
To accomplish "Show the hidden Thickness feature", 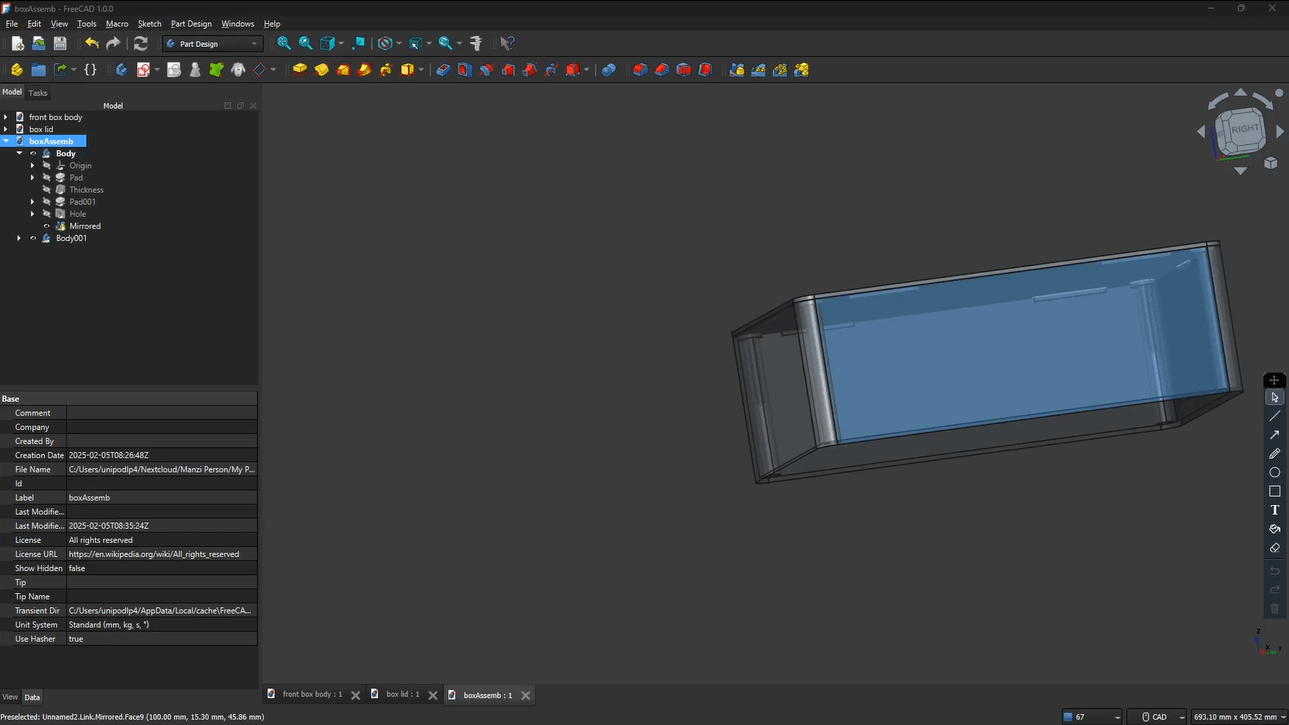I will (x=47, y=190).
